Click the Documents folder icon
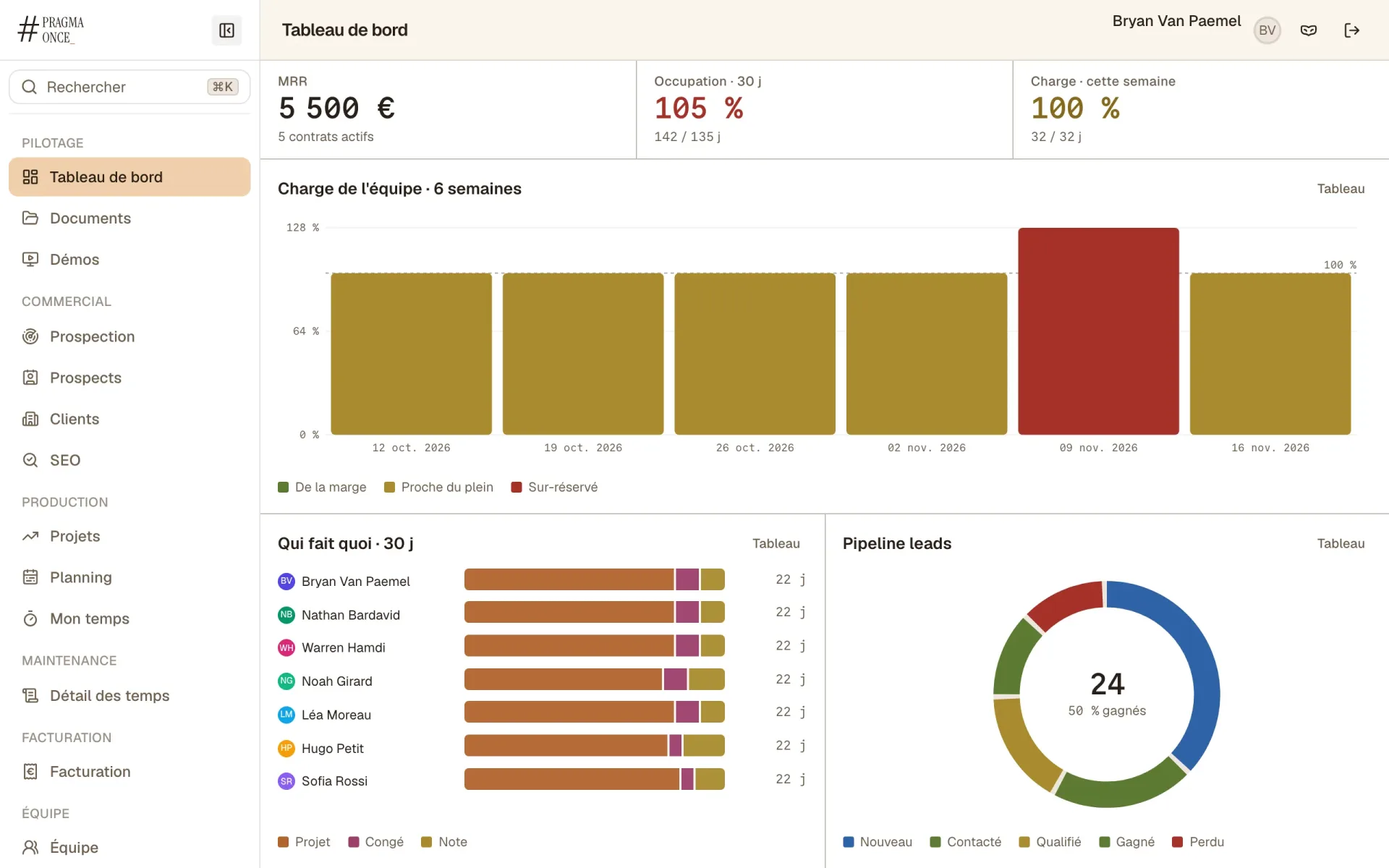Viewport: 1389px width, 868px height. point(30,218)
